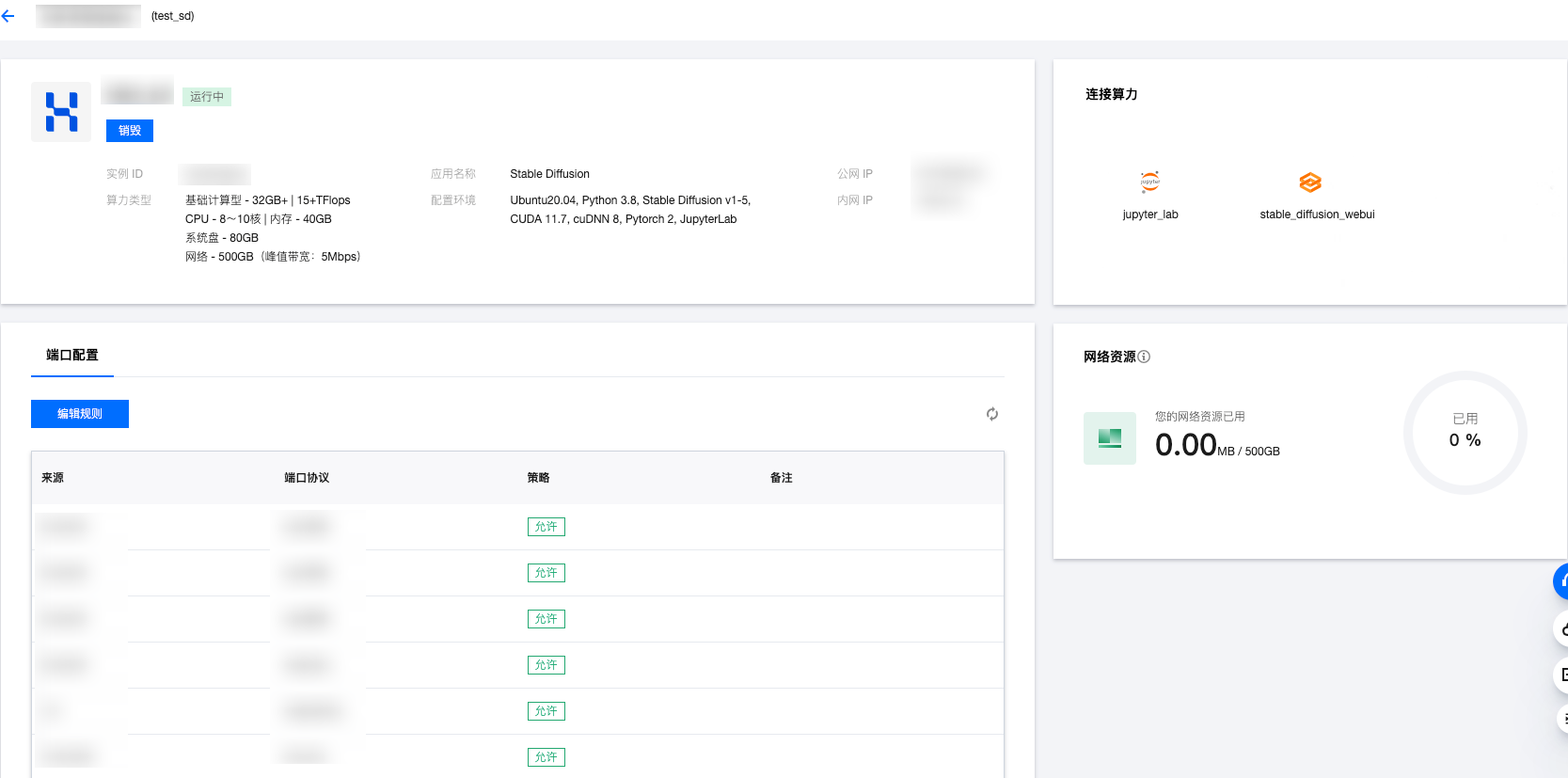Click the blue H application logo
The width and height of the screenshot is (1568, 778).
61,112
